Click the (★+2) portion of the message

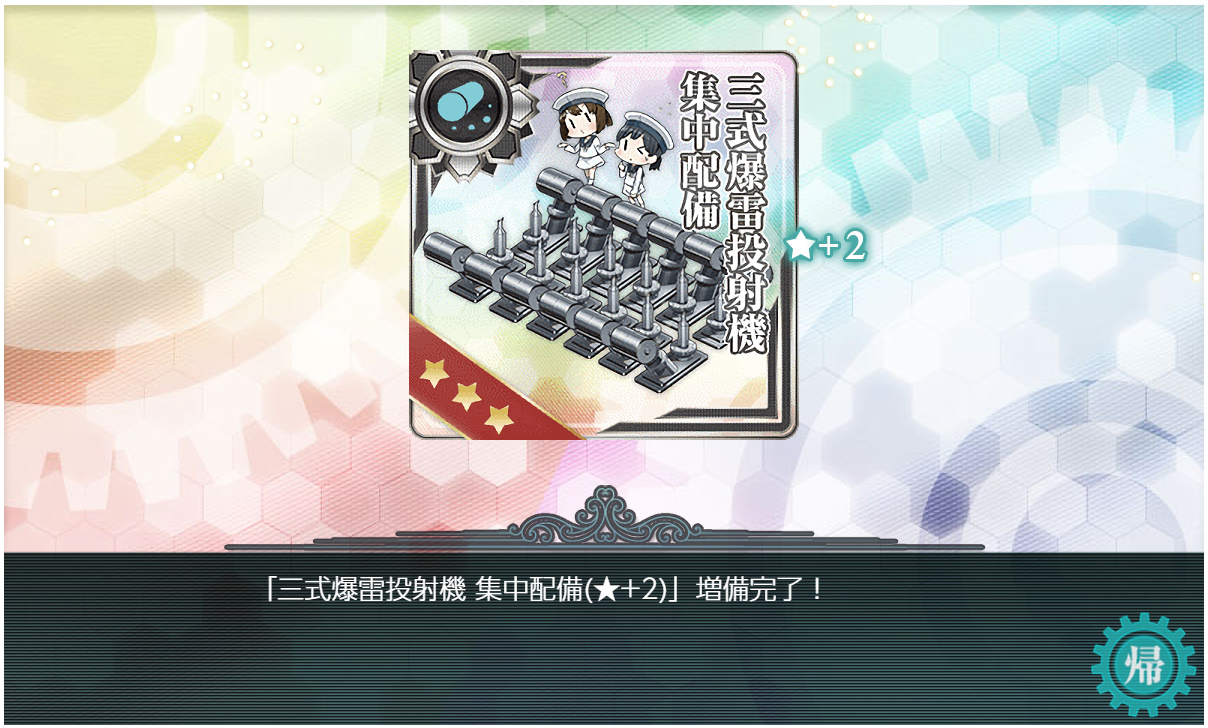[x=626, y=589]
